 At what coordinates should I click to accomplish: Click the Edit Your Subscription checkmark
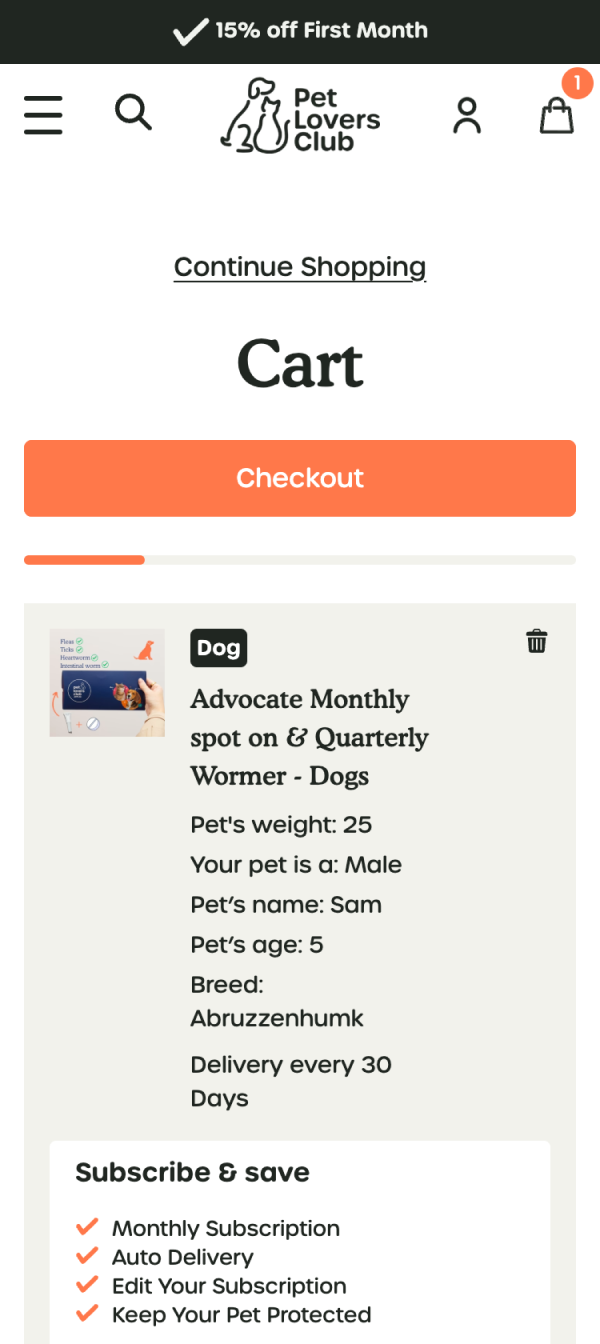click(87, 1285)
